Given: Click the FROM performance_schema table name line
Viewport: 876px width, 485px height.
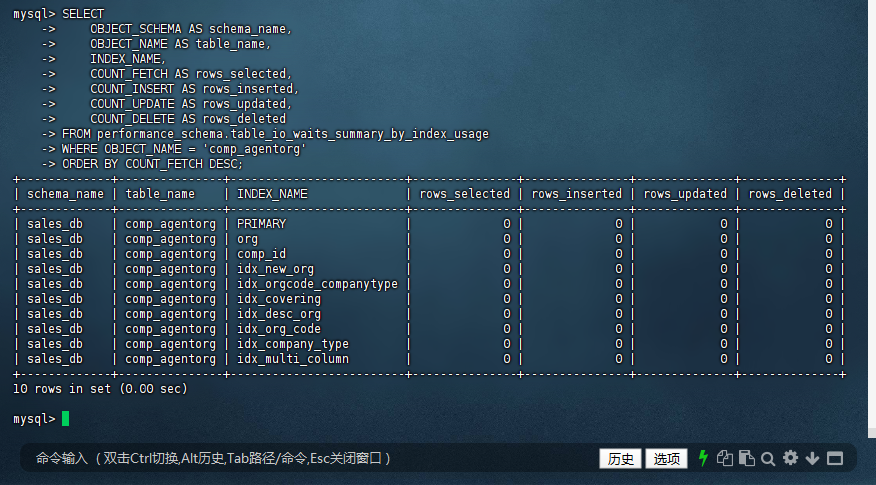Looking at the screenshot, I should point(275,134).
